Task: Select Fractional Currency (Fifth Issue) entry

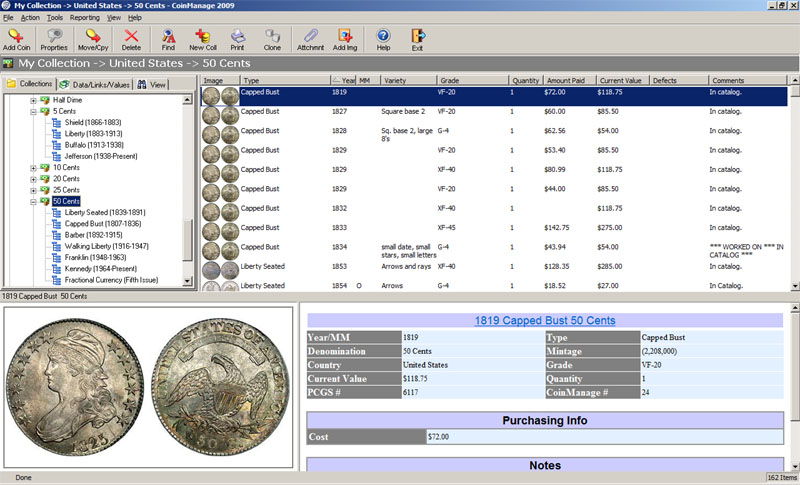Action: pos(111,279)
